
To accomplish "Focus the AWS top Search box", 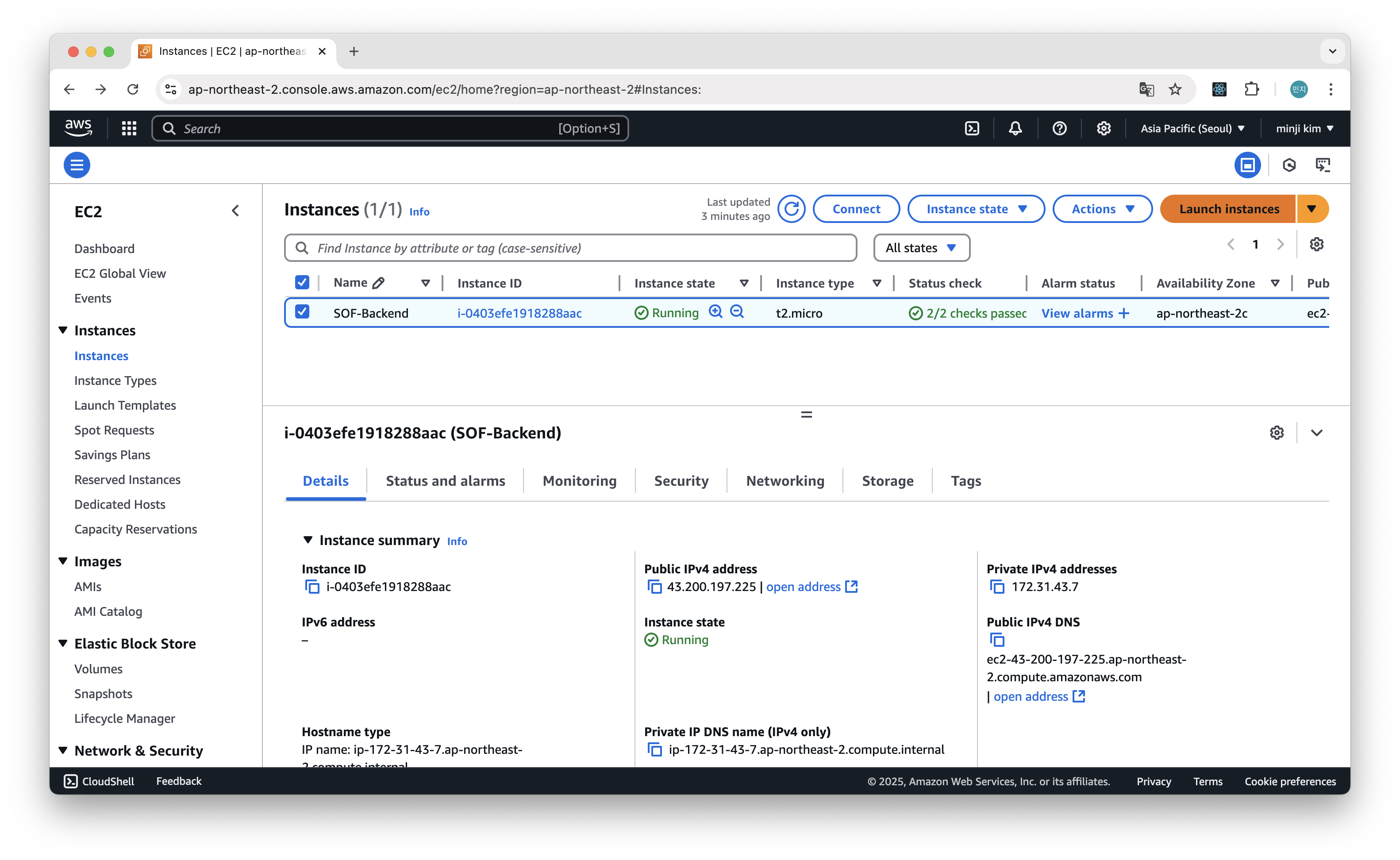I will pos(390,129).
